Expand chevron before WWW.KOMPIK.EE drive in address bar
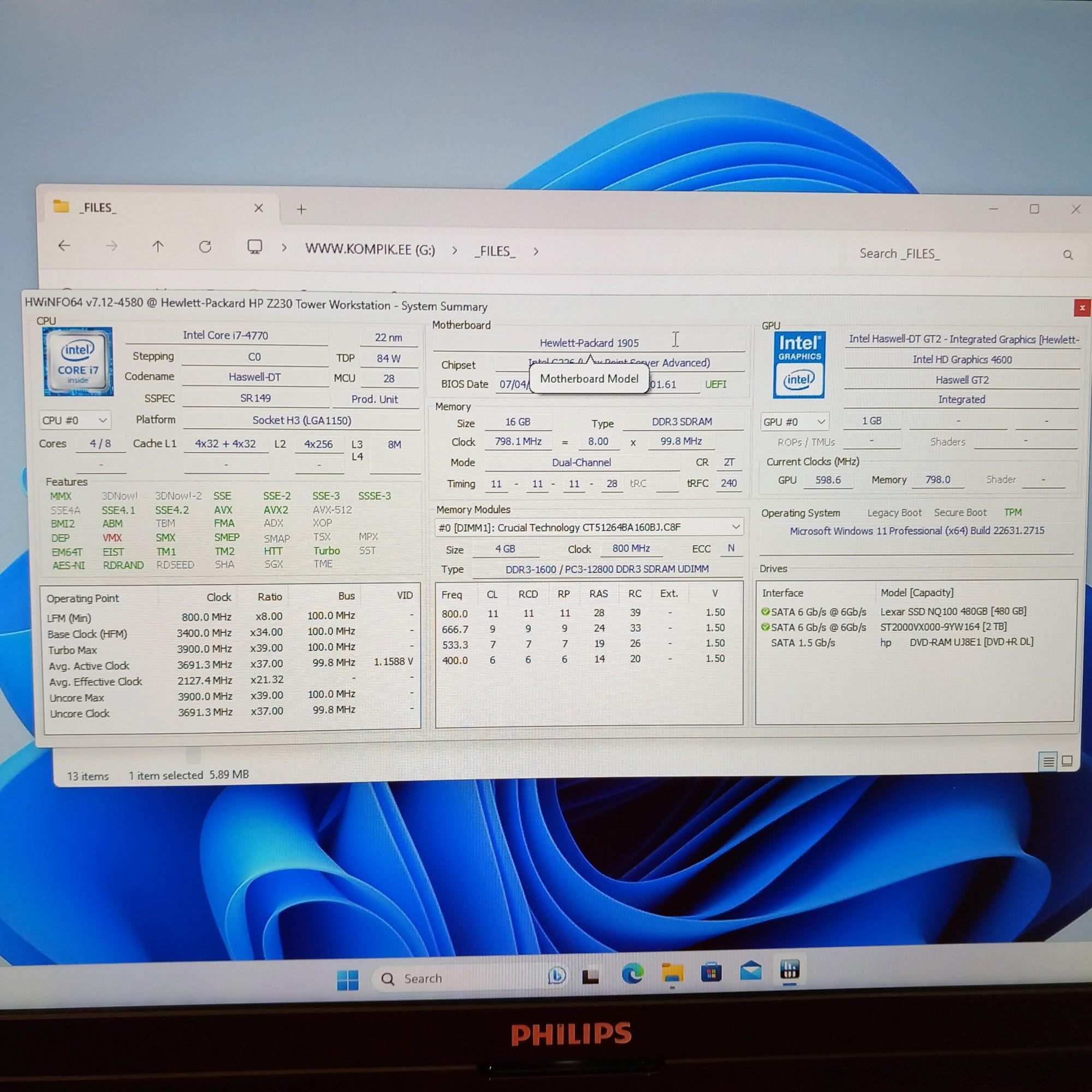The width and height of the screenshot is (1092, 1092). click(x=284, y=248)
